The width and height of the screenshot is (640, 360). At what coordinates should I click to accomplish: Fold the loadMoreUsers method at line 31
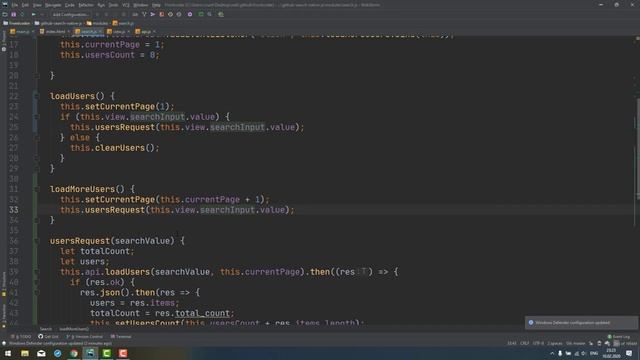36,189
